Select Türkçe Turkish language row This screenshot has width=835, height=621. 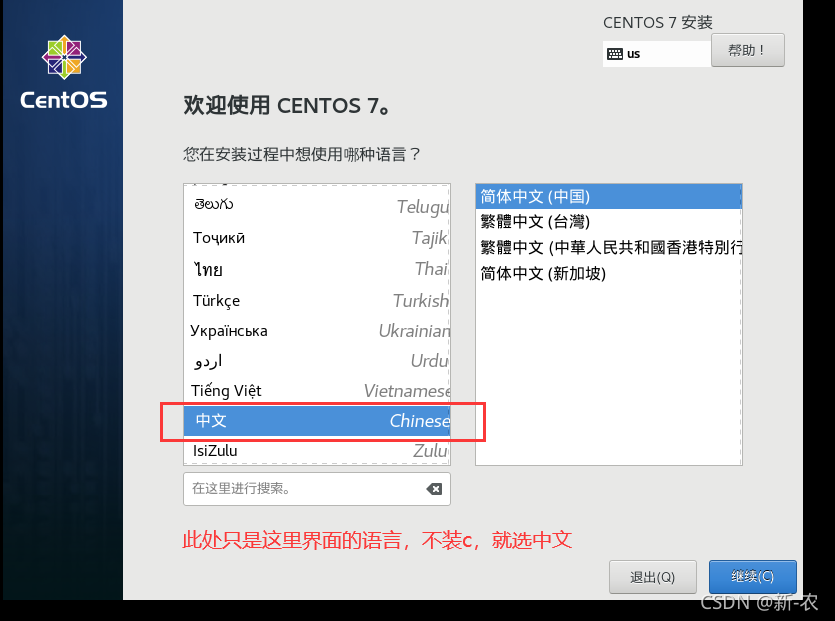tap(317, 300)
